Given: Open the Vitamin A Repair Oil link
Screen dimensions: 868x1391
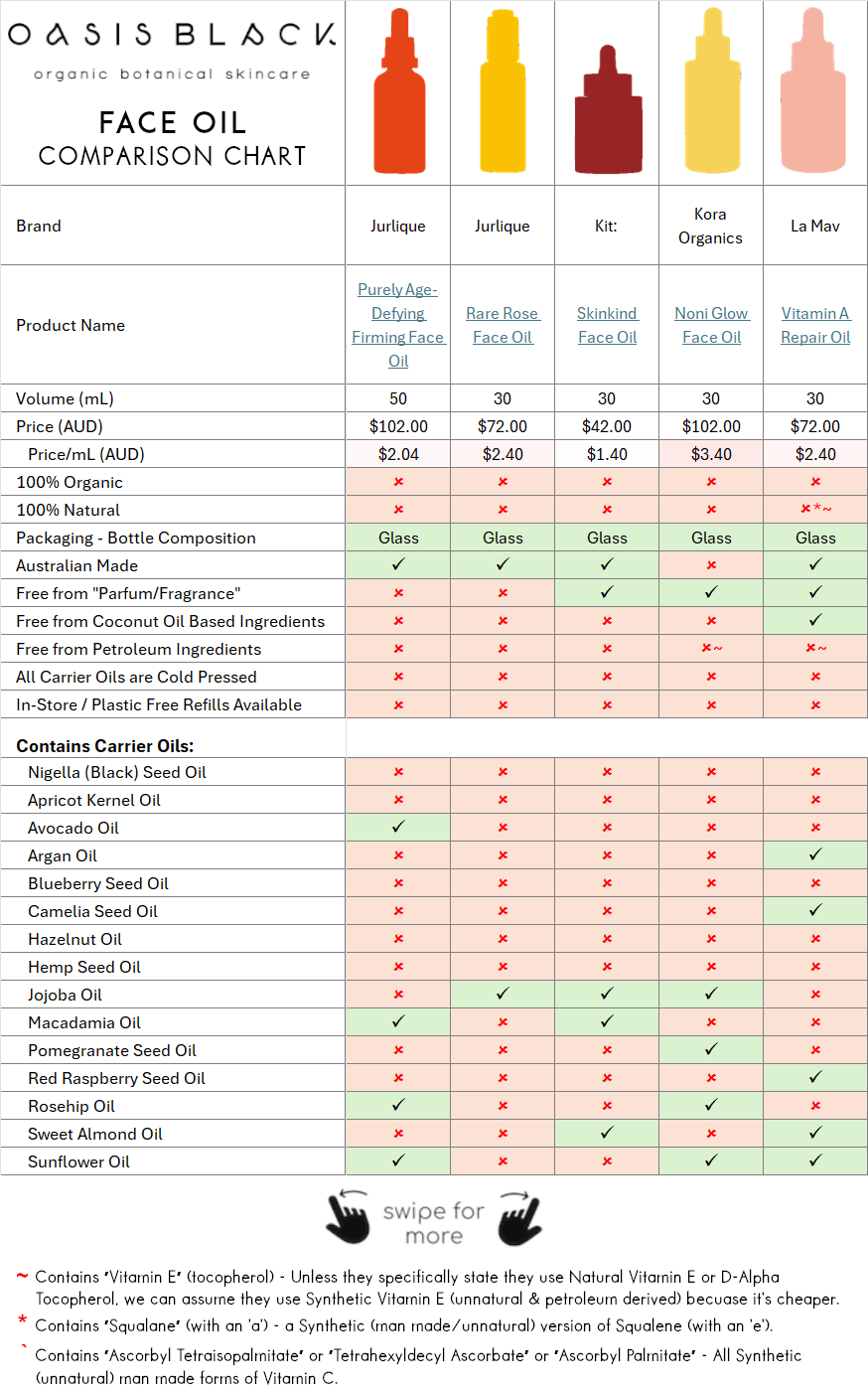Looking at the screenshot, I should click(815, 325).
